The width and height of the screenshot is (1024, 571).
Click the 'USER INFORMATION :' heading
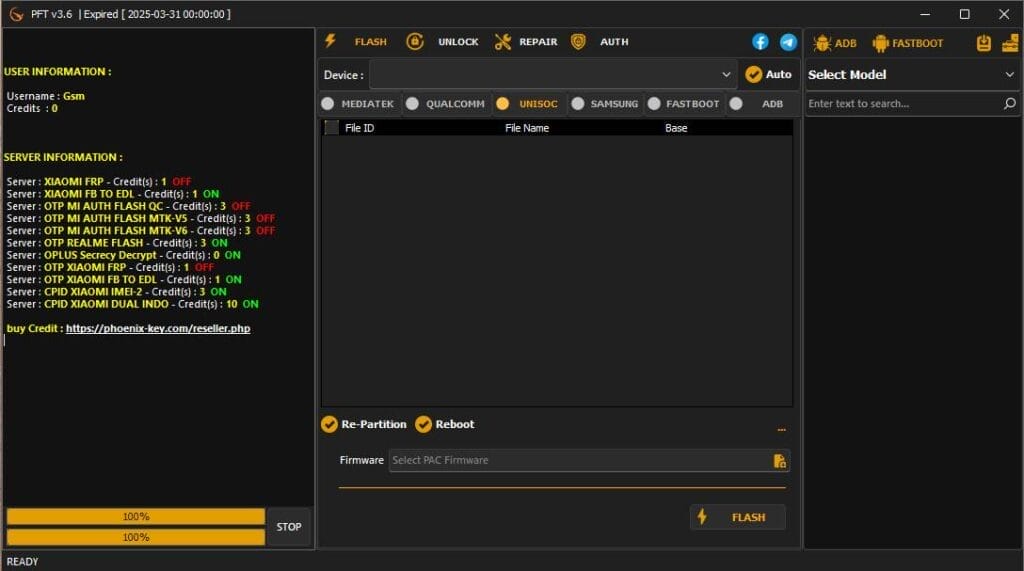[x=57, y=72]
